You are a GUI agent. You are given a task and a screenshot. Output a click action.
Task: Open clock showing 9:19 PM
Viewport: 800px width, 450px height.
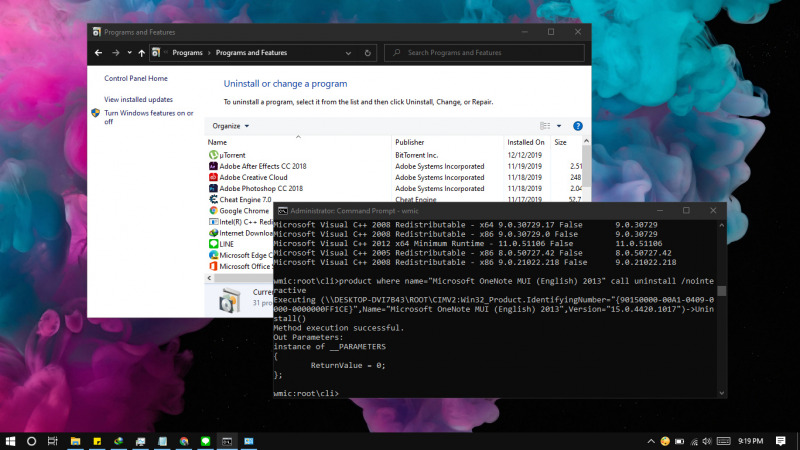coord(751,441)
